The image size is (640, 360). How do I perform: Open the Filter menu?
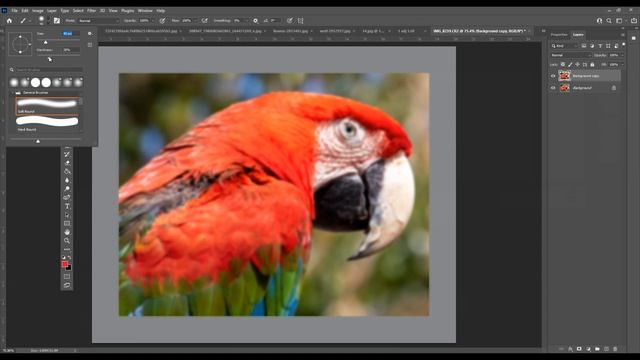(x=91, y=11)
